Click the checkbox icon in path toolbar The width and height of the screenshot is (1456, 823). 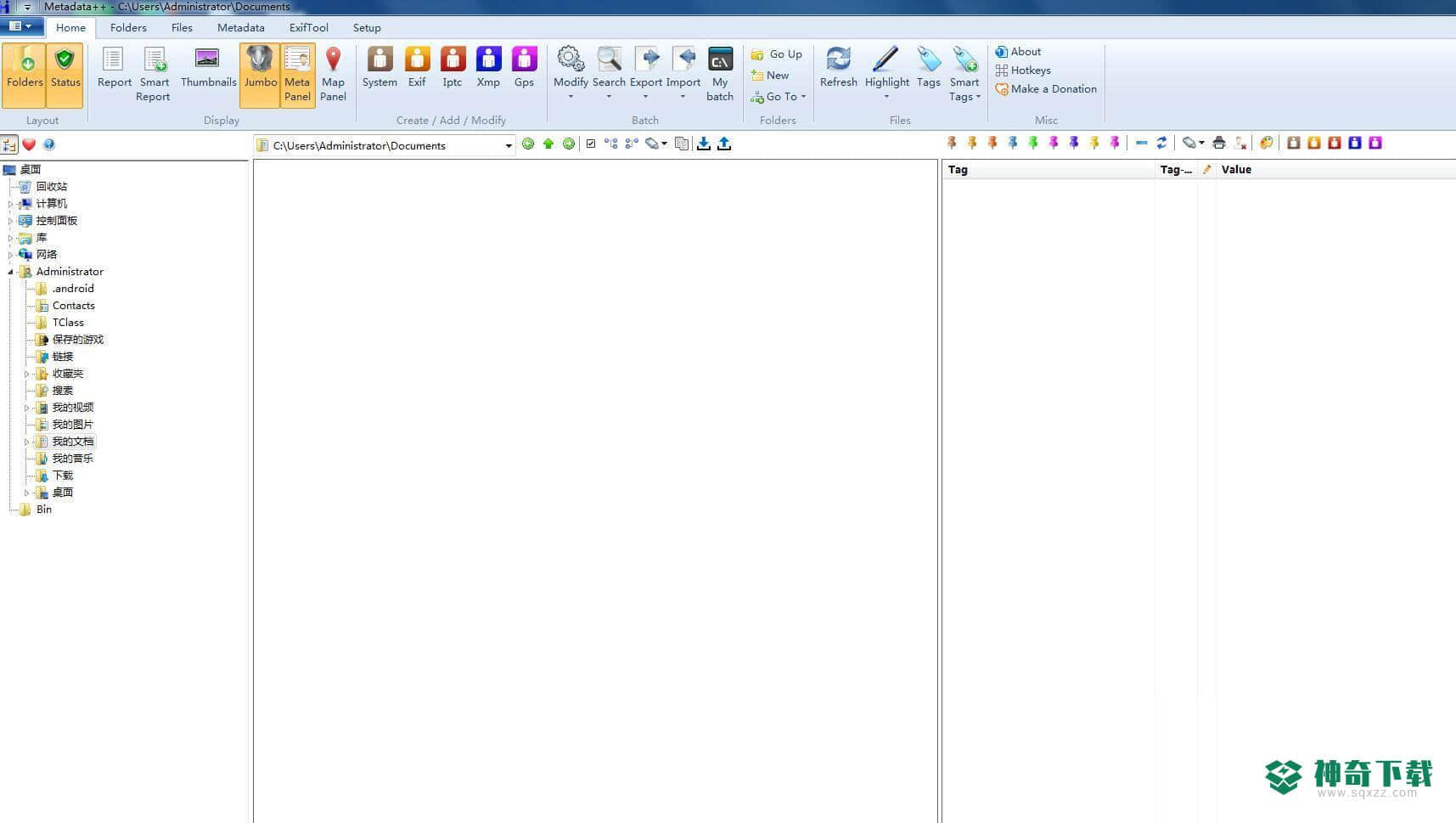point(591,144)
